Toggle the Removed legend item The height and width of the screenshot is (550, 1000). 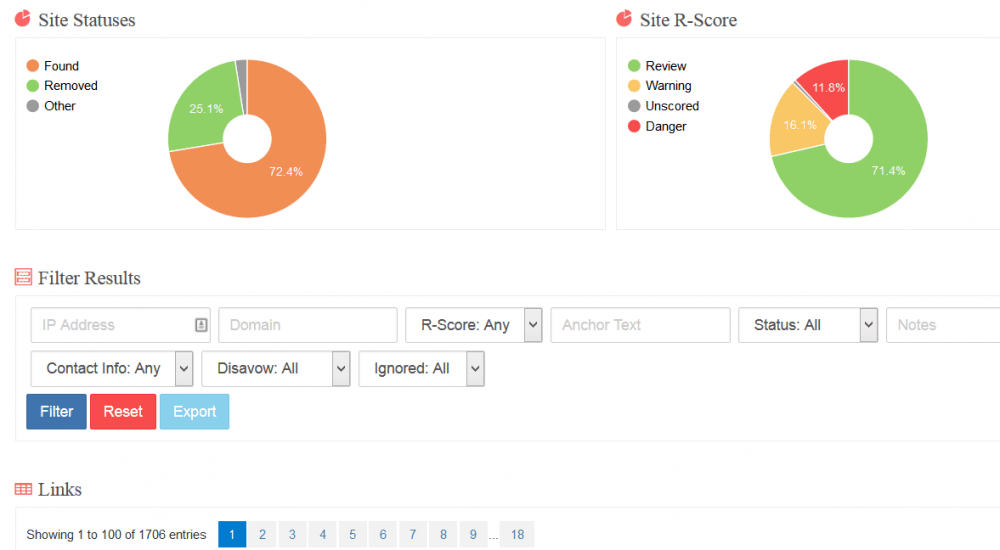click(x=62, y=85)
